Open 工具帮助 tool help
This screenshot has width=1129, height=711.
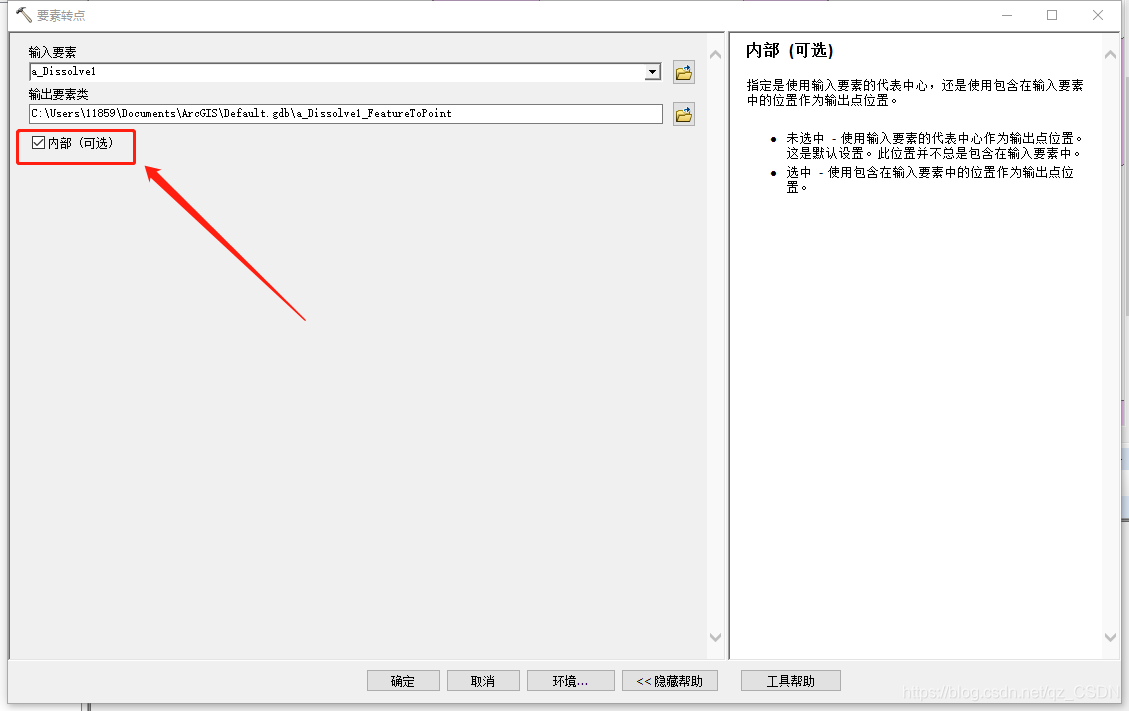tap(791, 681)
